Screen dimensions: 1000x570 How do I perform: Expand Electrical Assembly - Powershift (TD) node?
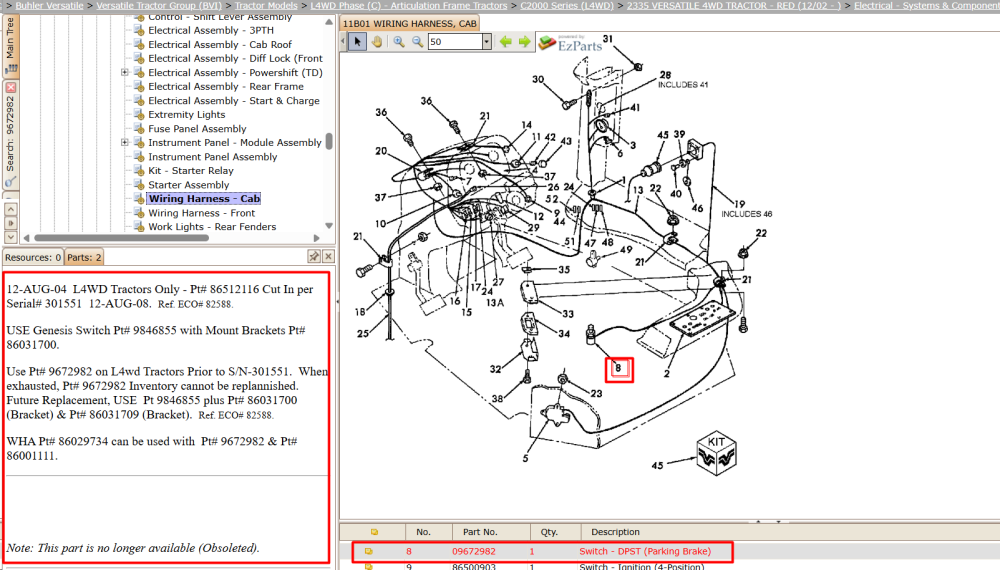coord(125,72)
